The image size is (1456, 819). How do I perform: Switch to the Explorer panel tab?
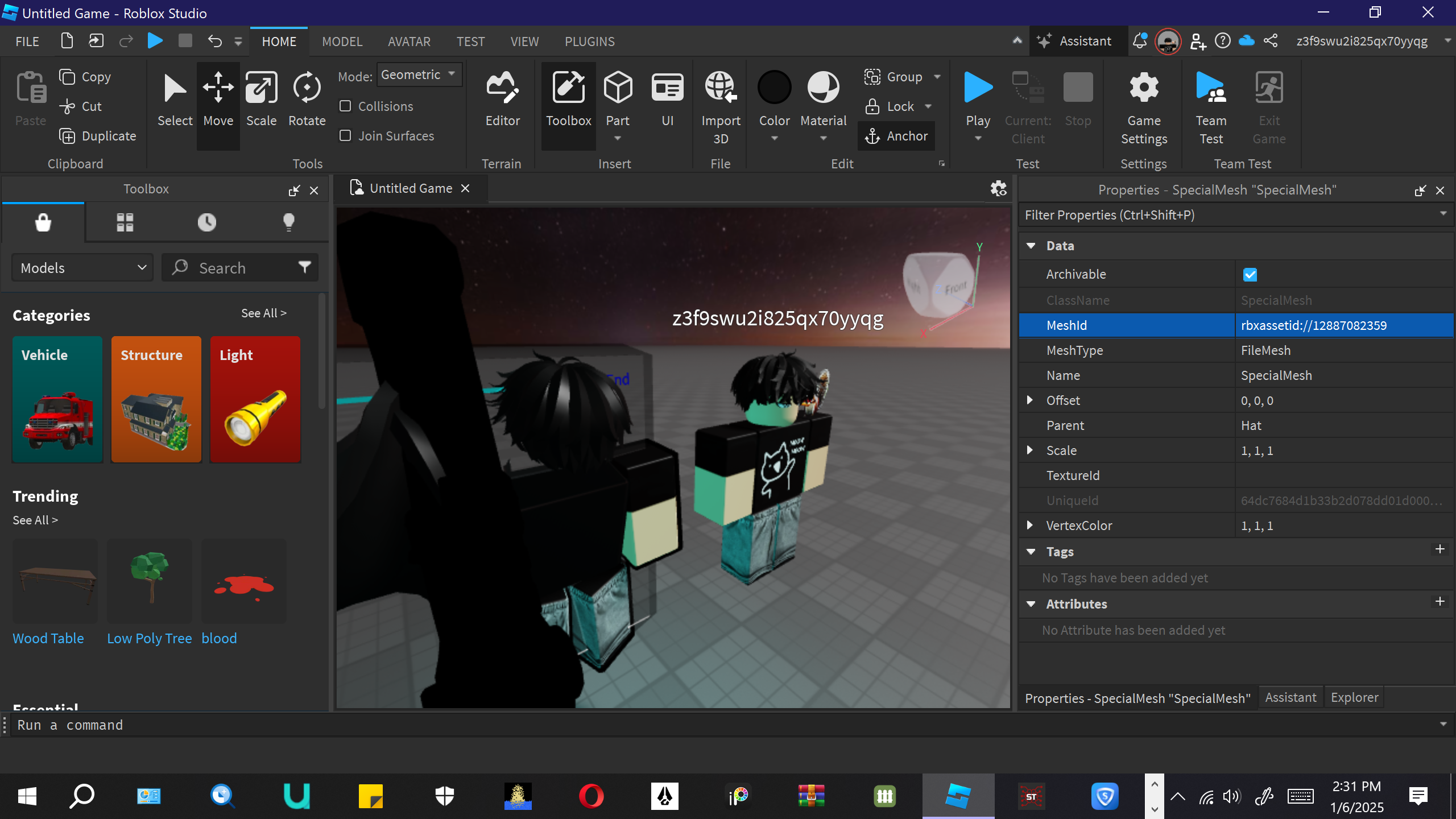tap(1354, 697)
